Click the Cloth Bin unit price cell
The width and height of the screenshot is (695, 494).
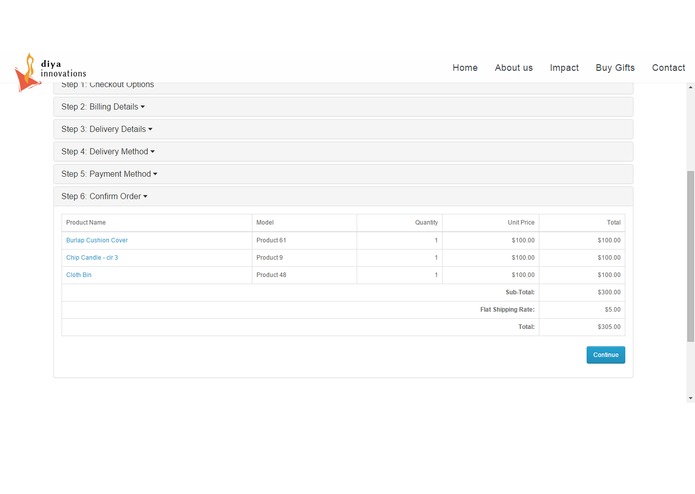pyautogui.click(x=491, y=275)
